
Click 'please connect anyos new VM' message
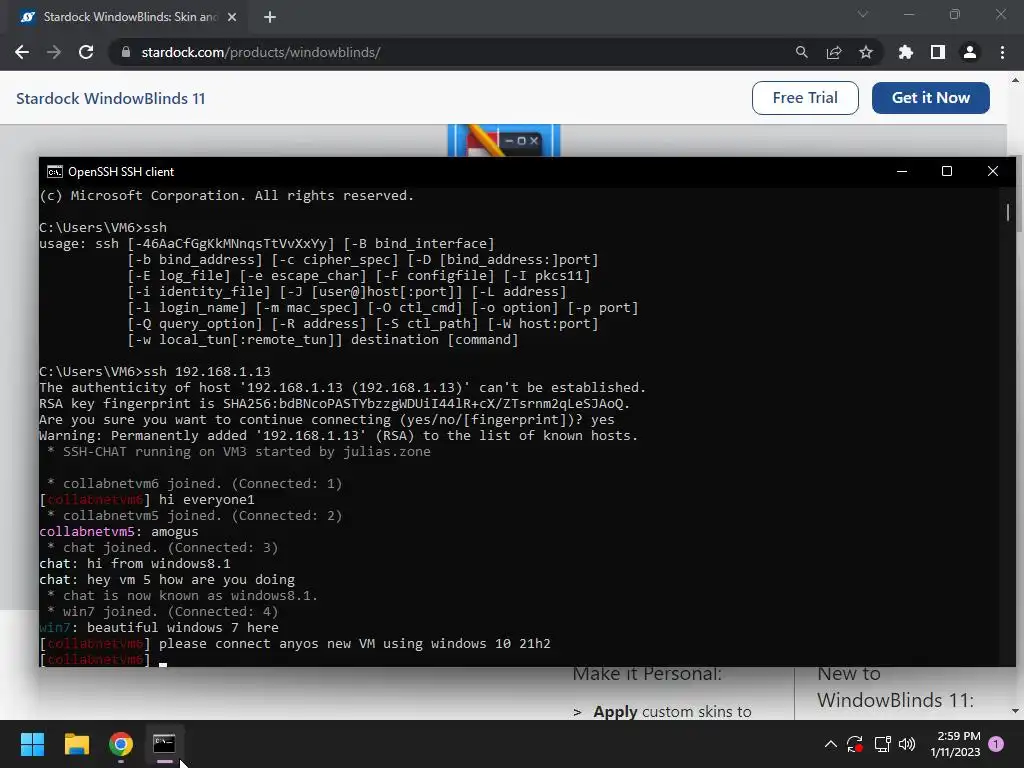355,644
